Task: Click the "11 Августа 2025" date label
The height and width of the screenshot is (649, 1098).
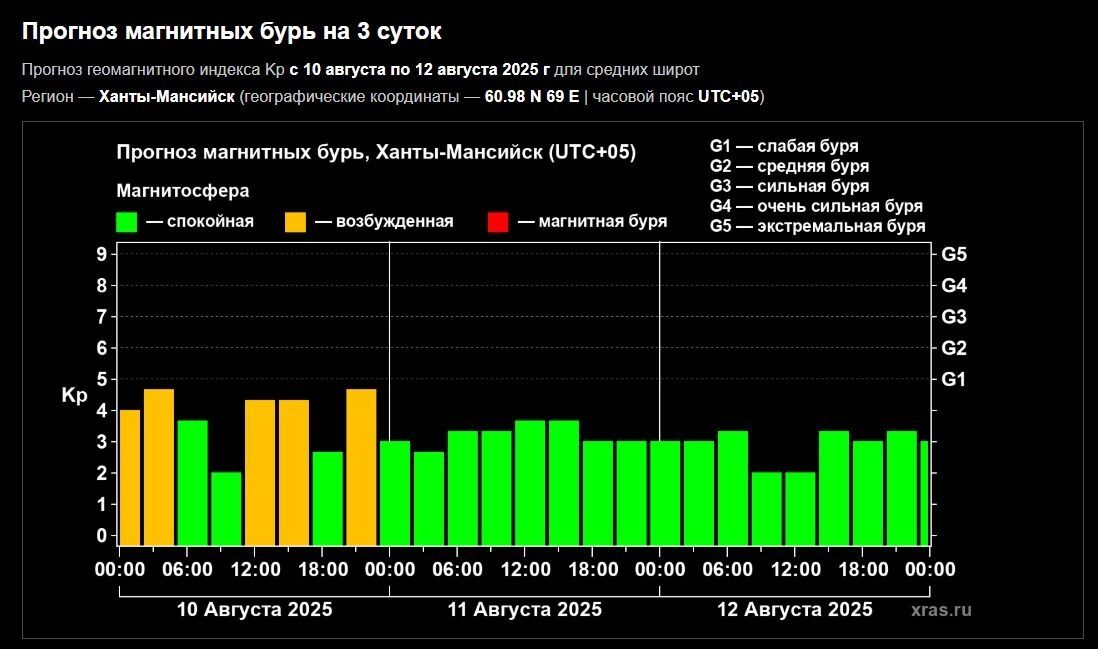Action: pyautogui.click(x=524, y=610)
